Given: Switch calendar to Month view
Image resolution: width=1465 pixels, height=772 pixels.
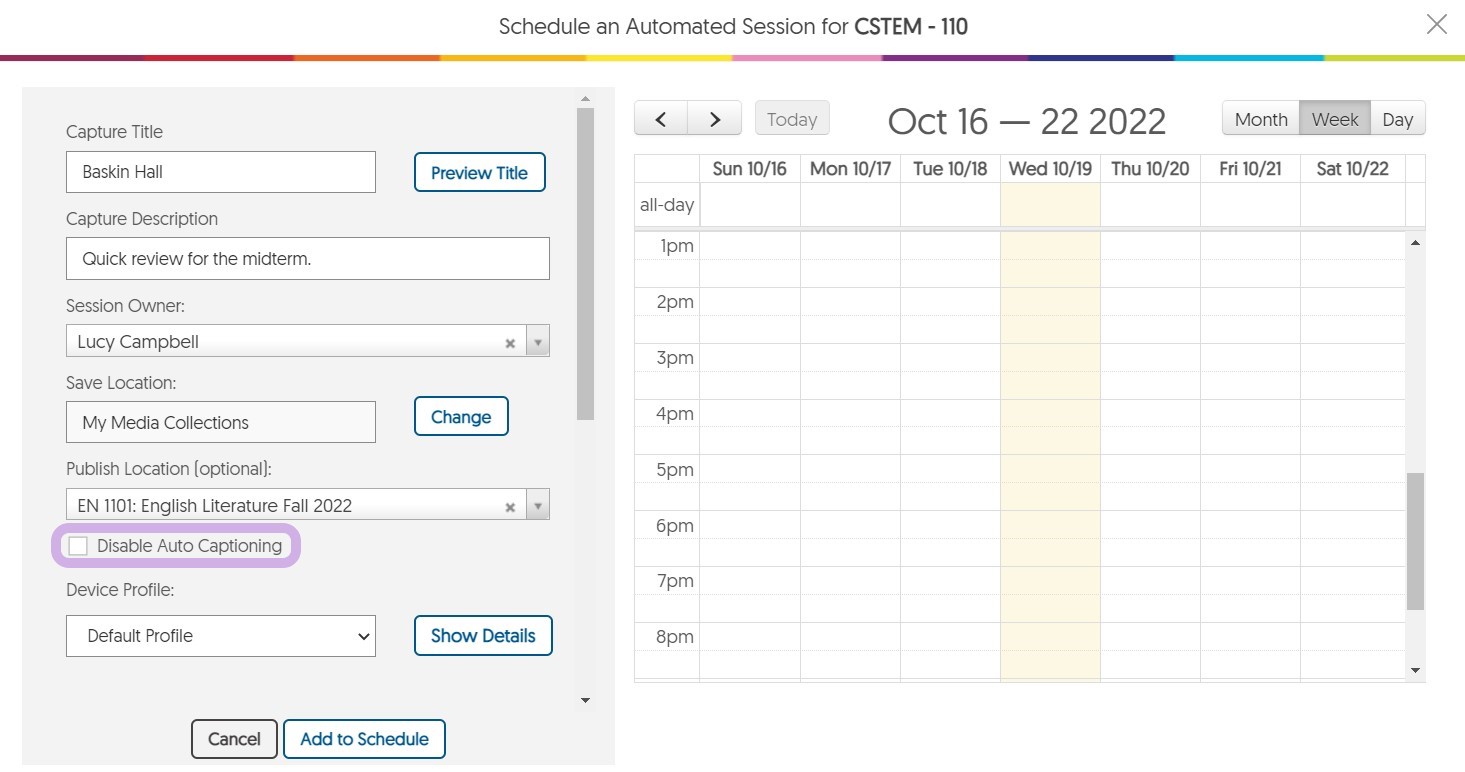Looking at the screenshot, I should pyautogui.click(x=1260, y=119).
